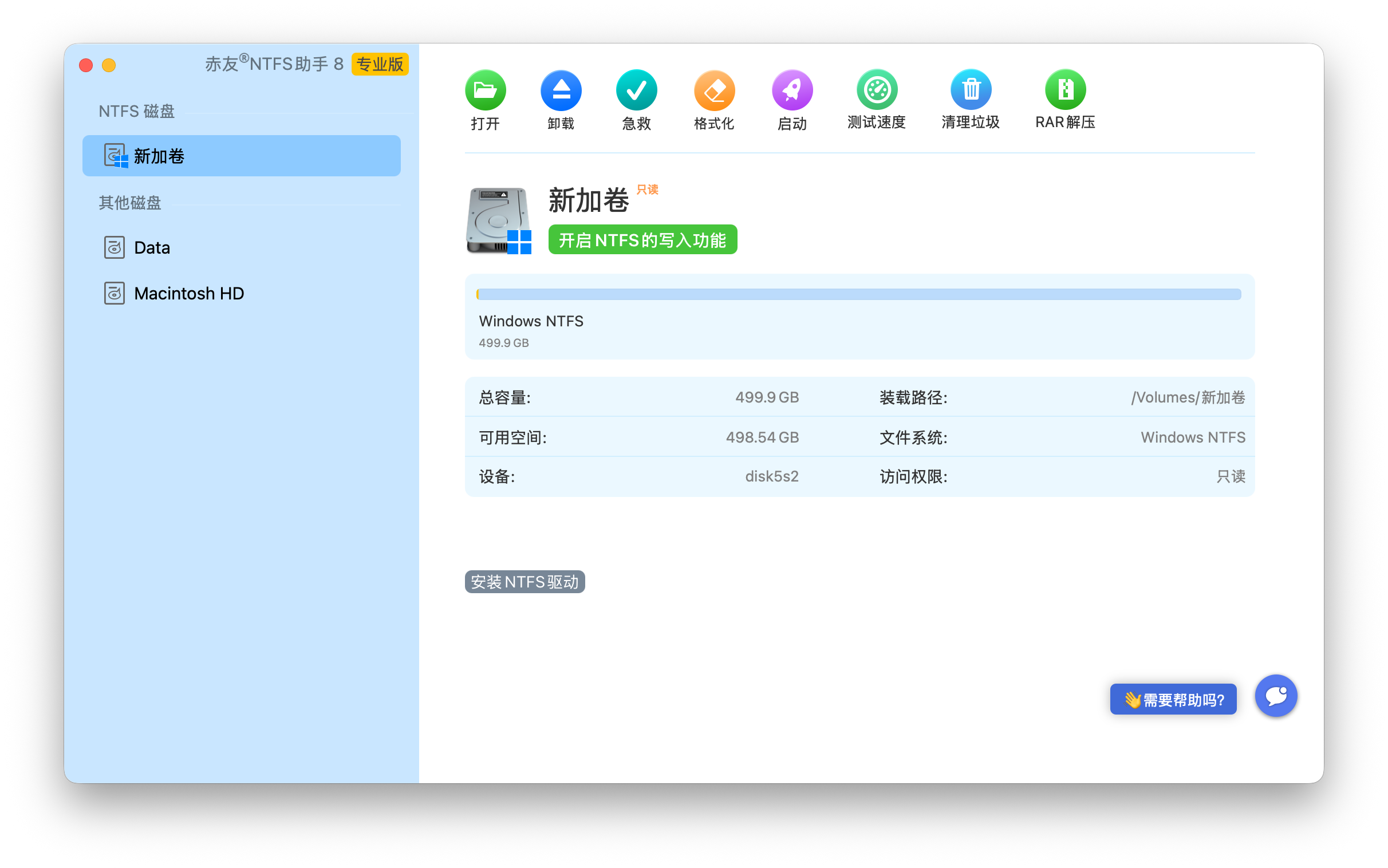This screenshot has height=868, width=1388.
Task: Click the 启动 rocket icon
Action: [x=792, y=90]
